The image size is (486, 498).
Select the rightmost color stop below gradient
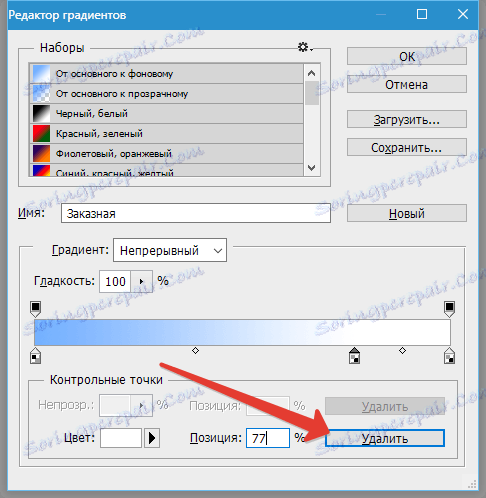point(449,355)
